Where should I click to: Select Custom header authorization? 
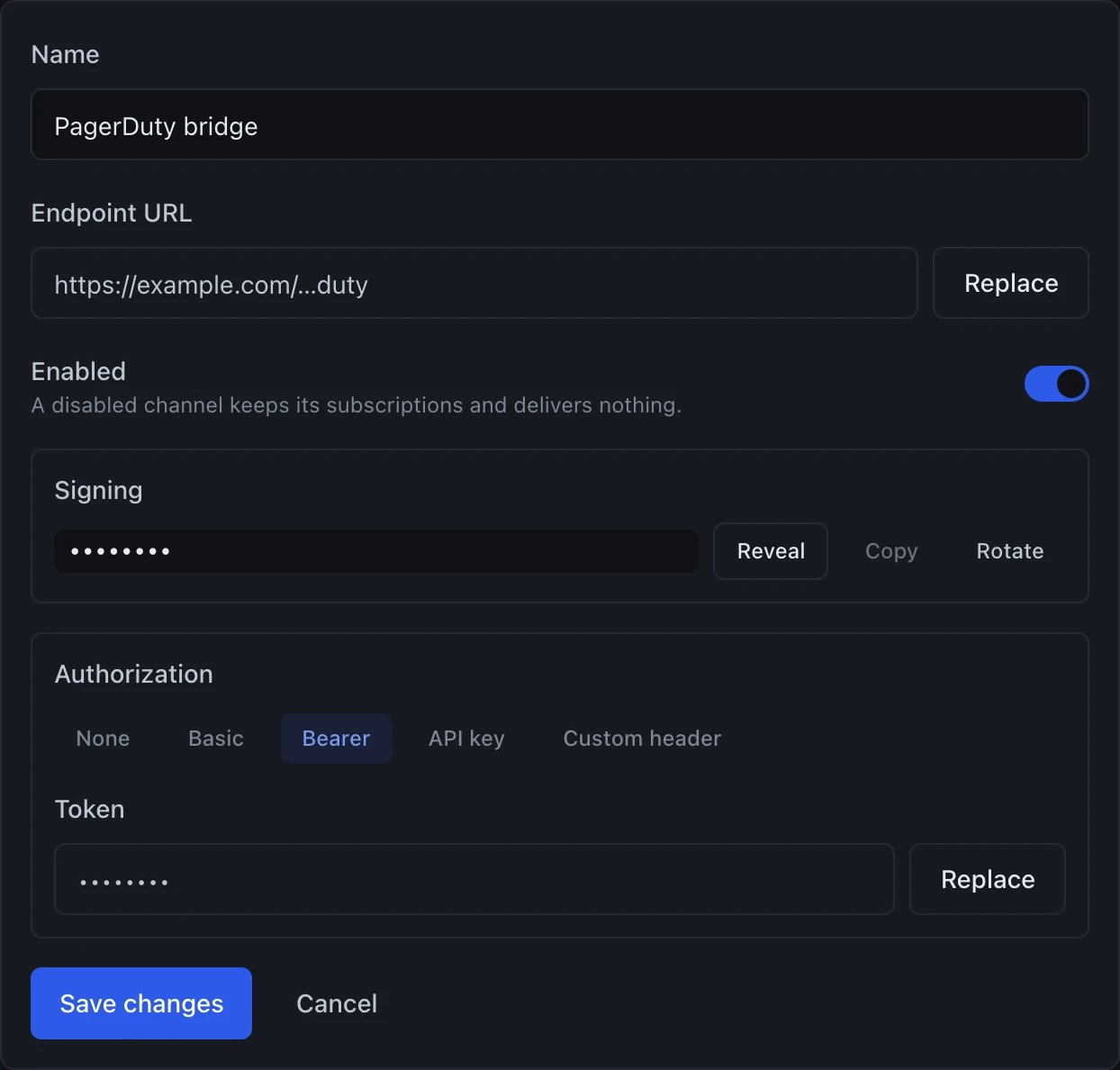(x=642, y=738)
